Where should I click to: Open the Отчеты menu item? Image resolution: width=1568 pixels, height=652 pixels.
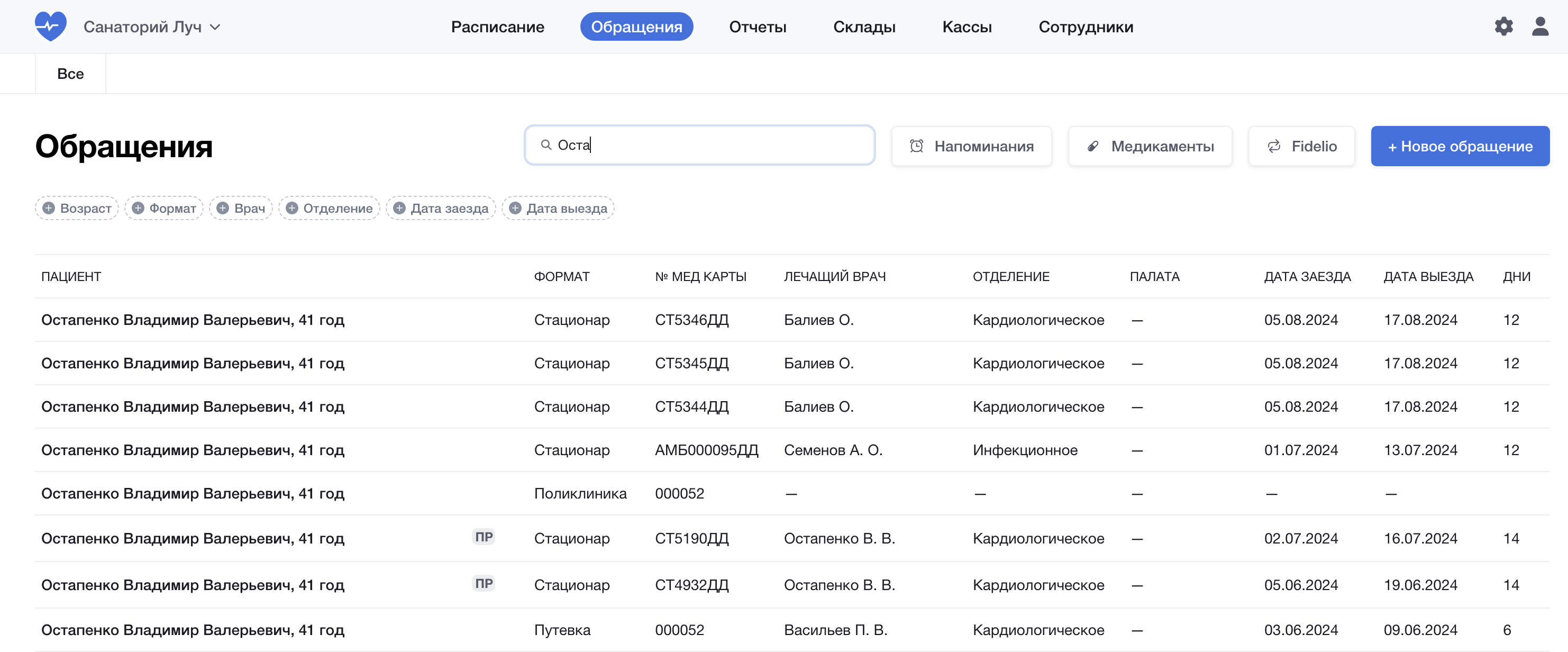757,27
